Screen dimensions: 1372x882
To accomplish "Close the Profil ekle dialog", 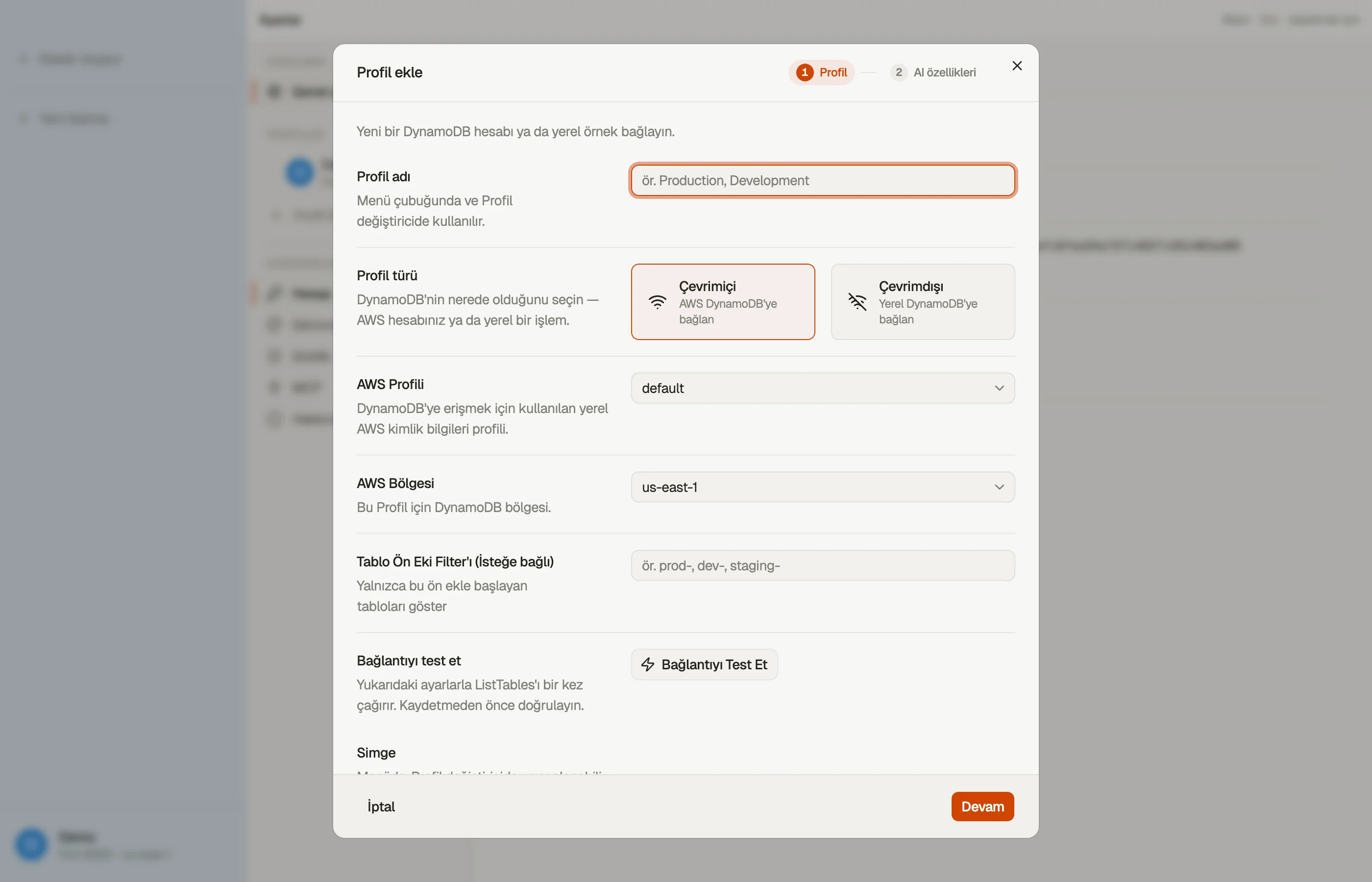I will point(1016,66).
